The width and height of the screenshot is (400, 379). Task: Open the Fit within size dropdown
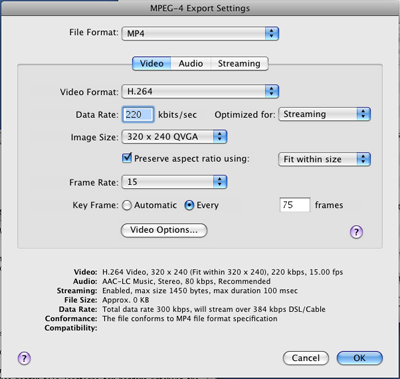pyautogui.click(x=324, y=159)
